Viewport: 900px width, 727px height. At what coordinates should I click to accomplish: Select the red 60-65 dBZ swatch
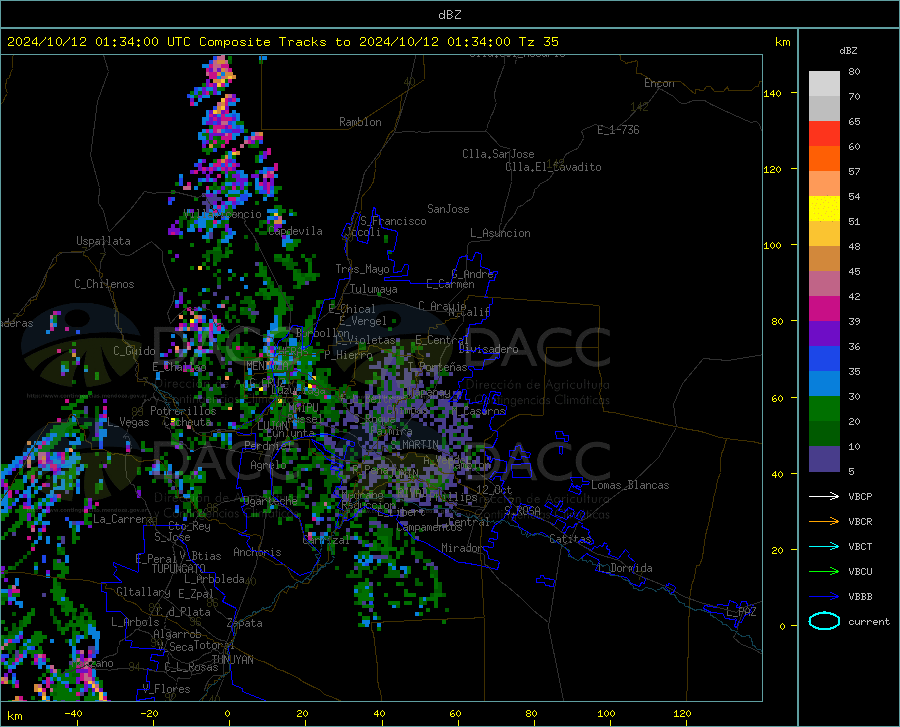point(824,134)
